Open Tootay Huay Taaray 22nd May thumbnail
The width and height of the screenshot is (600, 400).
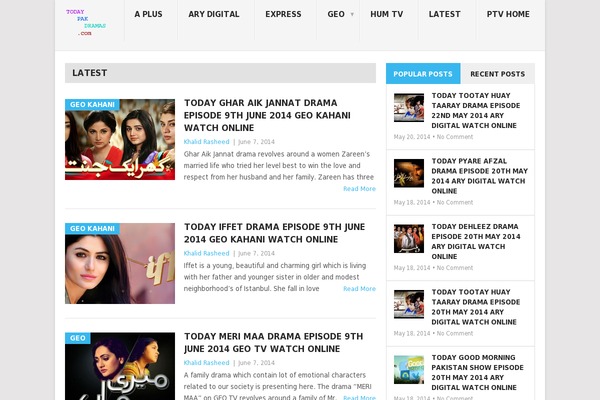point(409,108)
